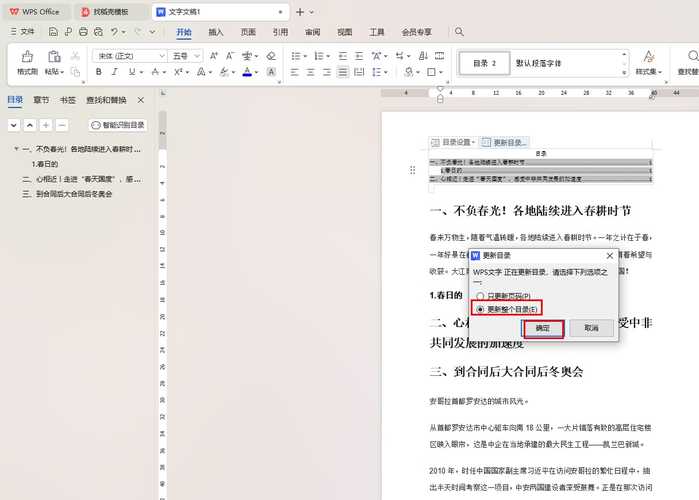699x500 pixels.
Task: Click the 确定 button in the update dialog
Action: [543, 328]
